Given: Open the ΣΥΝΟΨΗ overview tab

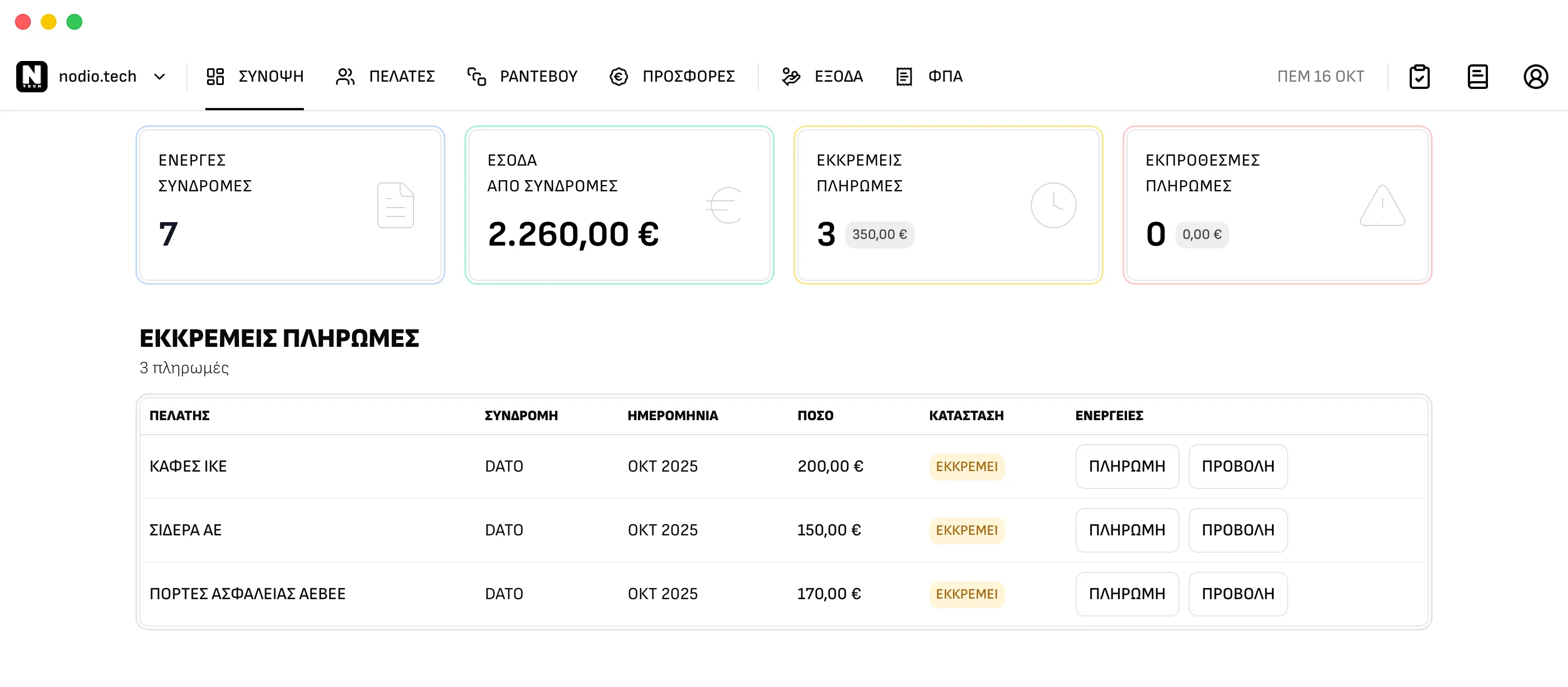Looking at the screenshot, I should pos(255,77).
